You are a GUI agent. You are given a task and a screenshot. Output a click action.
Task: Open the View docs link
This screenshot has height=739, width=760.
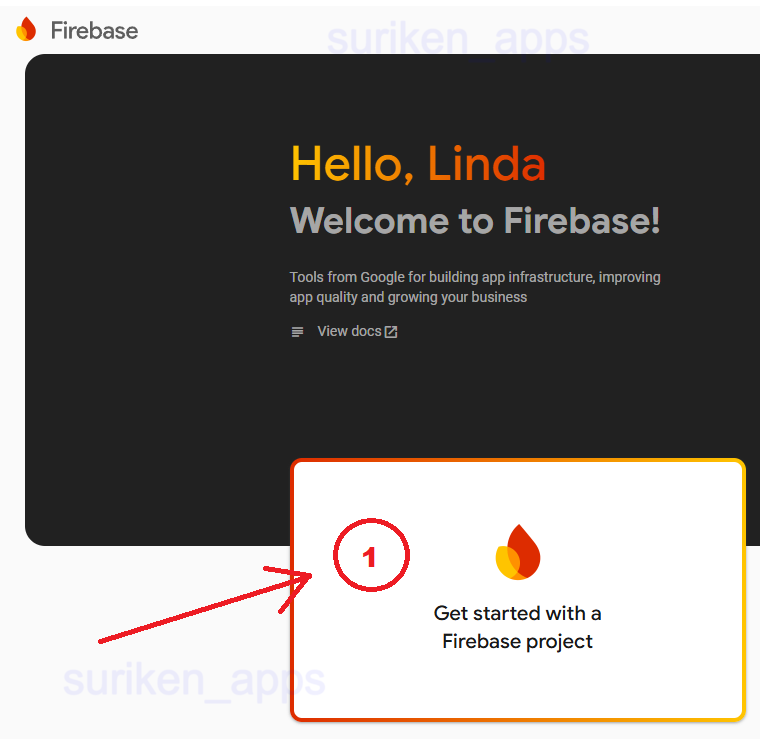[x=349, y=331]
